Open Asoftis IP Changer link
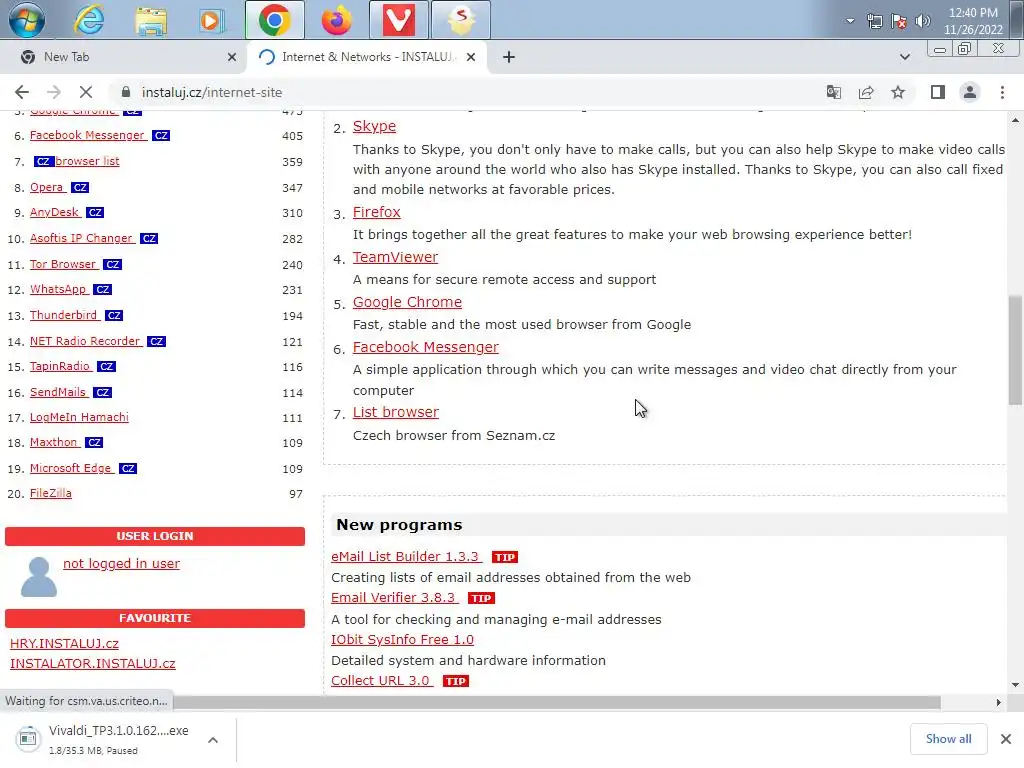Viewport: 1024px width, 768px height. pyautogui.click(x=81, y=238)
